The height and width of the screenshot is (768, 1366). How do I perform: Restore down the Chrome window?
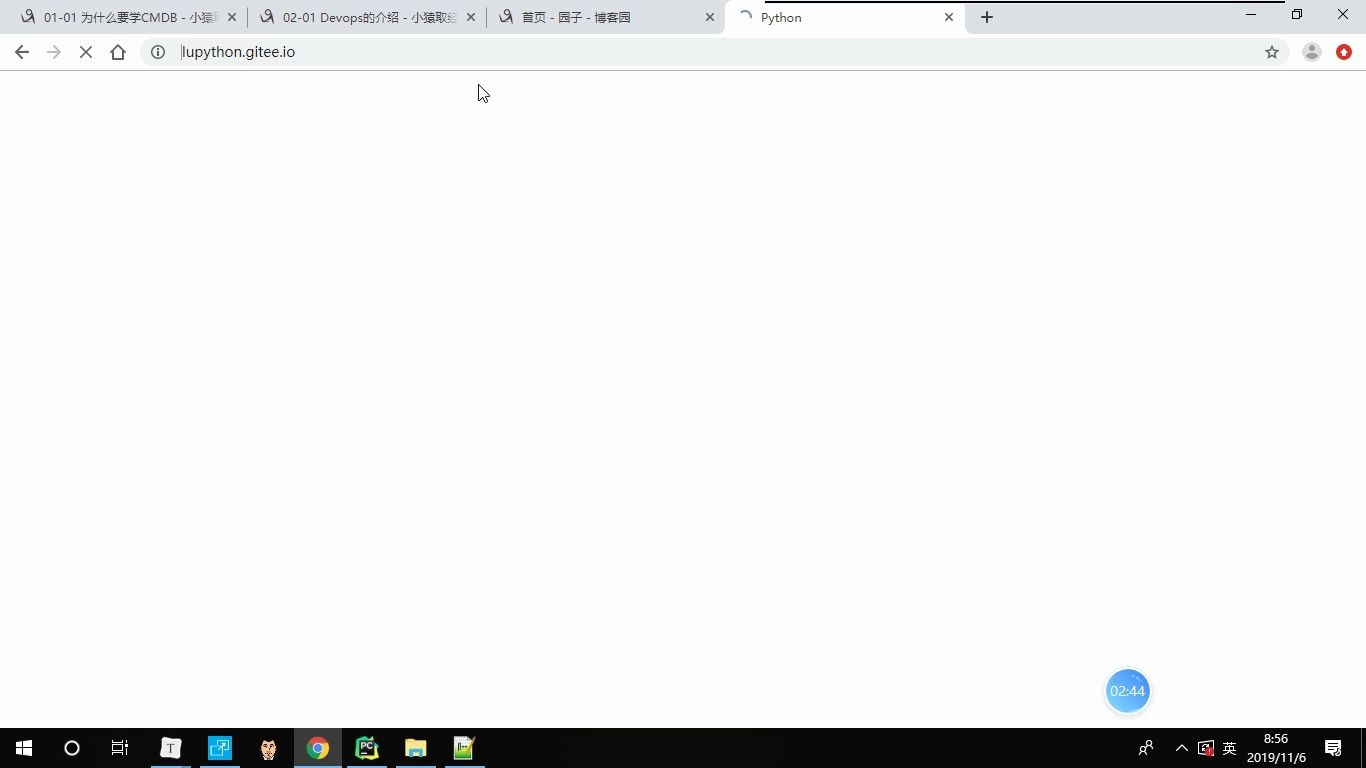(x=1297, y=14)
